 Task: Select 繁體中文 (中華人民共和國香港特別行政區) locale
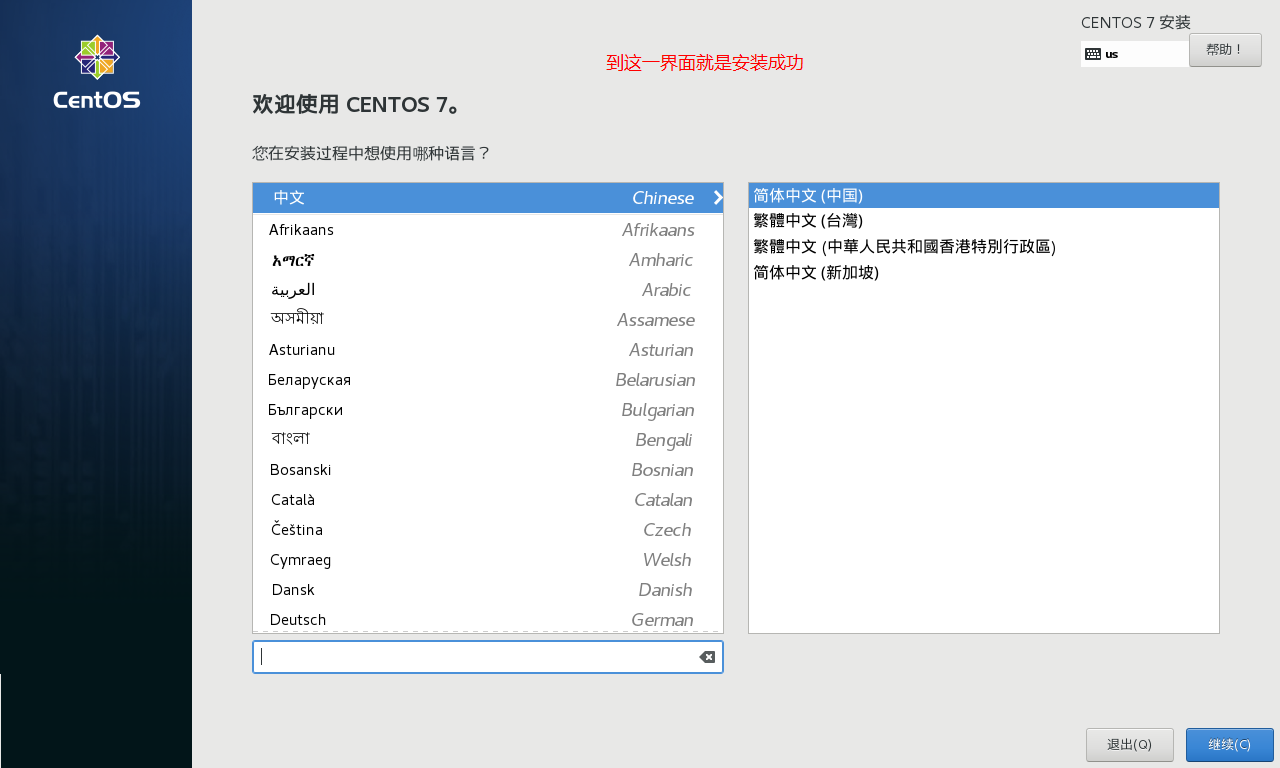tap(905, 246)
